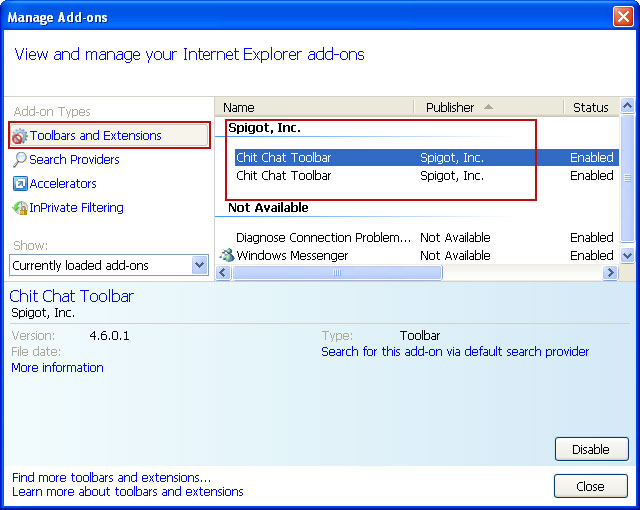Sort by the Name column header

click(x=314, y=107)
